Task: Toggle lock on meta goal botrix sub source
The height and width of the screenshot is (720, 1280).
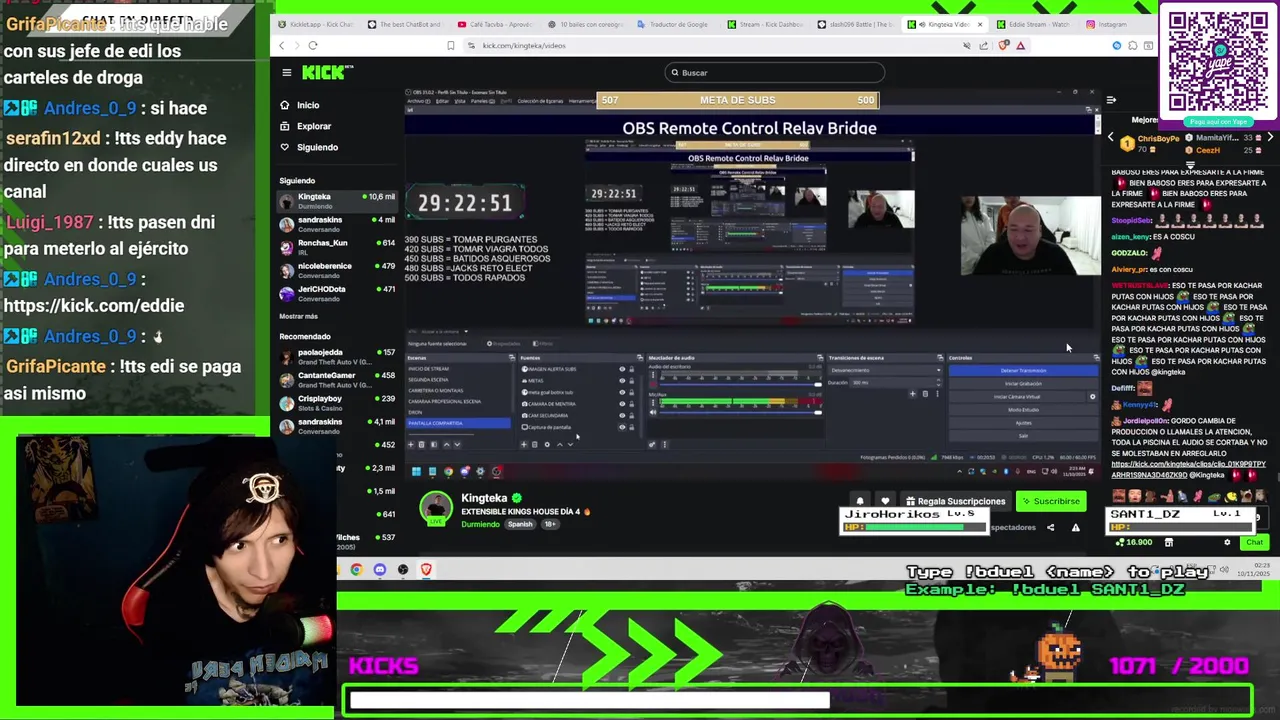Action: [631, 392]
